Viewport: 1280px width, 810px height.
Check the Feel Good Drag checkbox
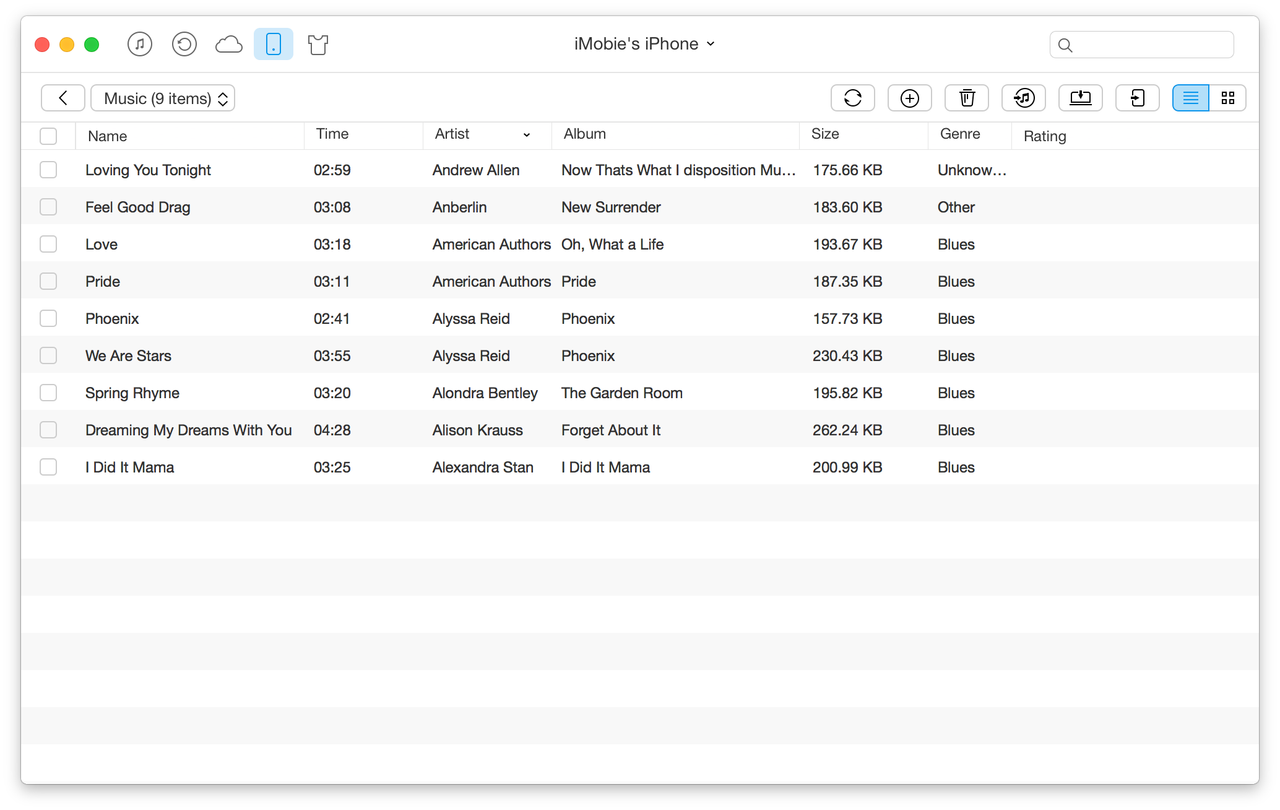[48, 207]
